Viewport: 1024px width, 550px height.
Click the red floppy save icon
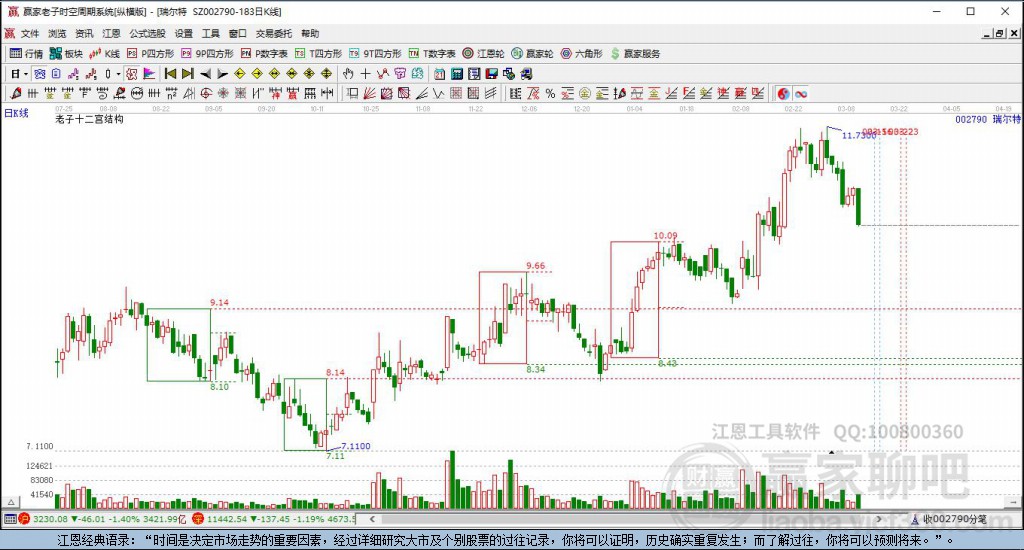pos(492,74)
